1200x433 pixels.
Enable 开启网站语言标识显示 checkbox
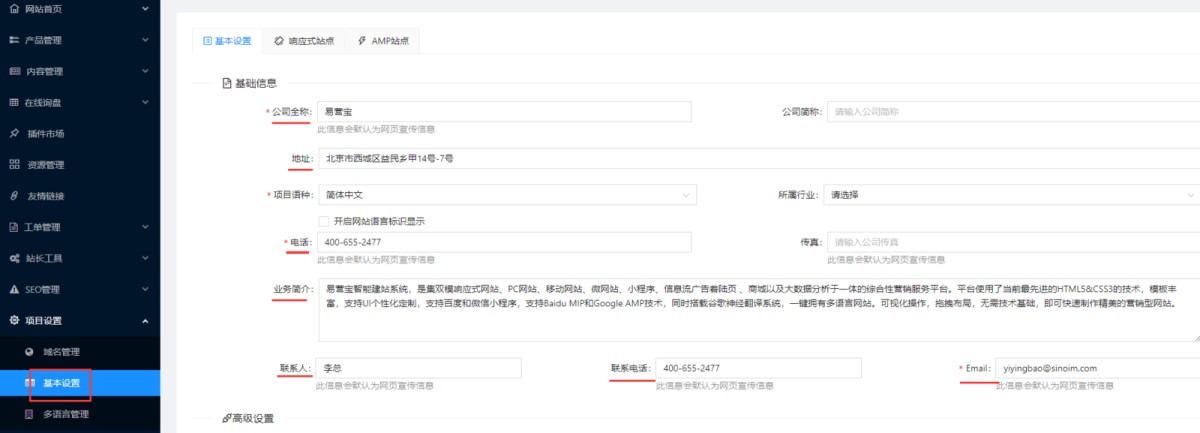pyautogui.click(x=323, y=221)
